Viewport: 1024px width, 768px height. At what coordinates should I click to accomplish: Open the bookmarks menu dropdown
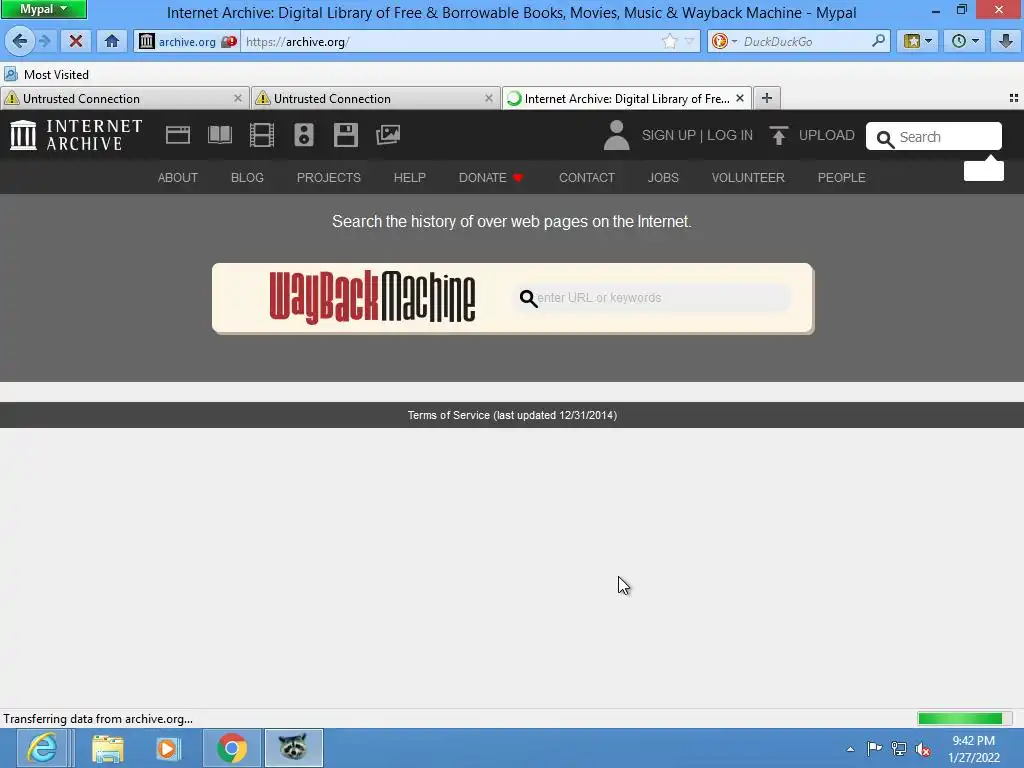918,42
